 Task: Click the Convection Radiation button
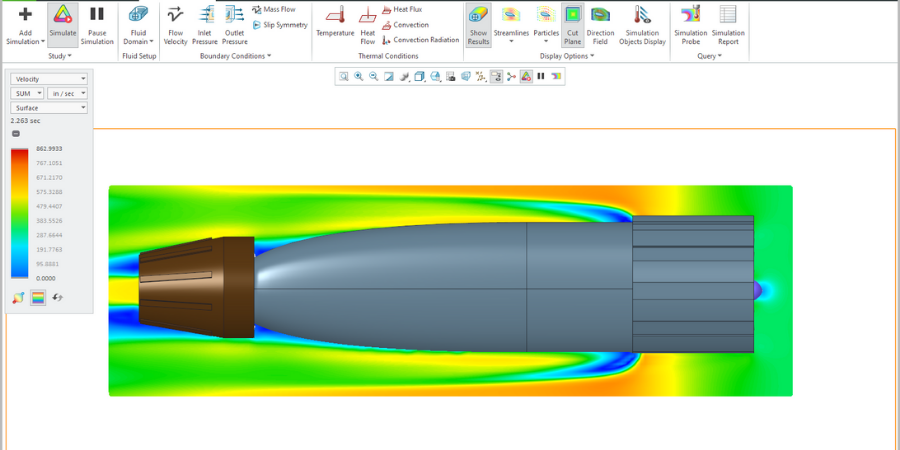(x=421, y=40)
